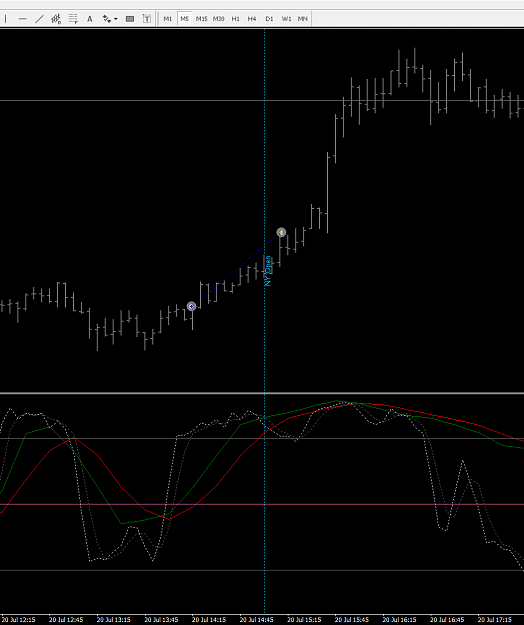Click the trade entry marker on chart
The height and width of the screenshot is (625, 524).
click(192, 306)
